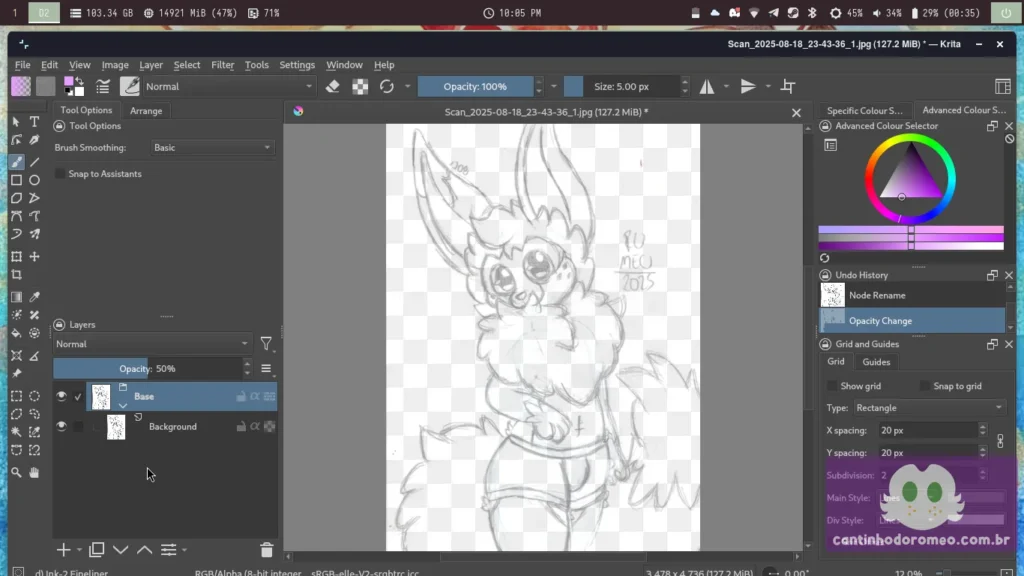Close the Grid and Guides docker
Screen dimensions: 1024x576
click(x=1009, y=344)
